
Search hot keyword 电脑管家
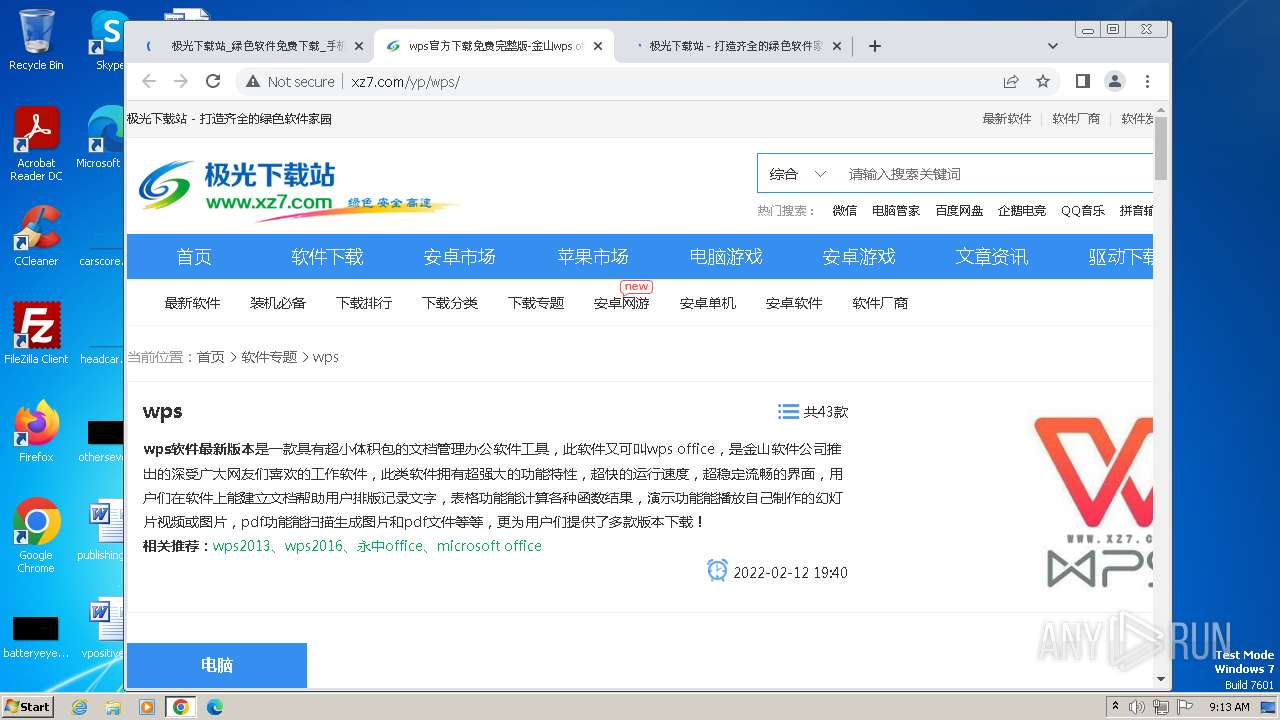click(x=896, y=211)
